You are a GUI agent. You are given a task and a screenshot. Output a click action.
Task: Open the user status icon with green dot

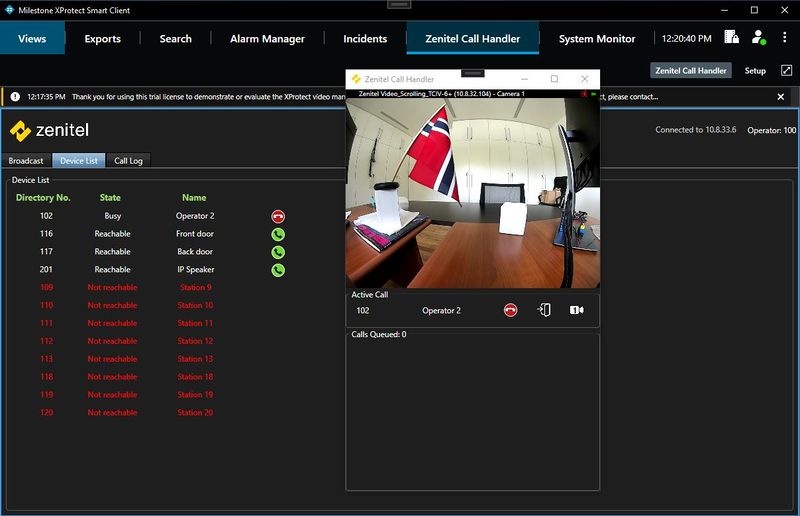tap(758, 38)
